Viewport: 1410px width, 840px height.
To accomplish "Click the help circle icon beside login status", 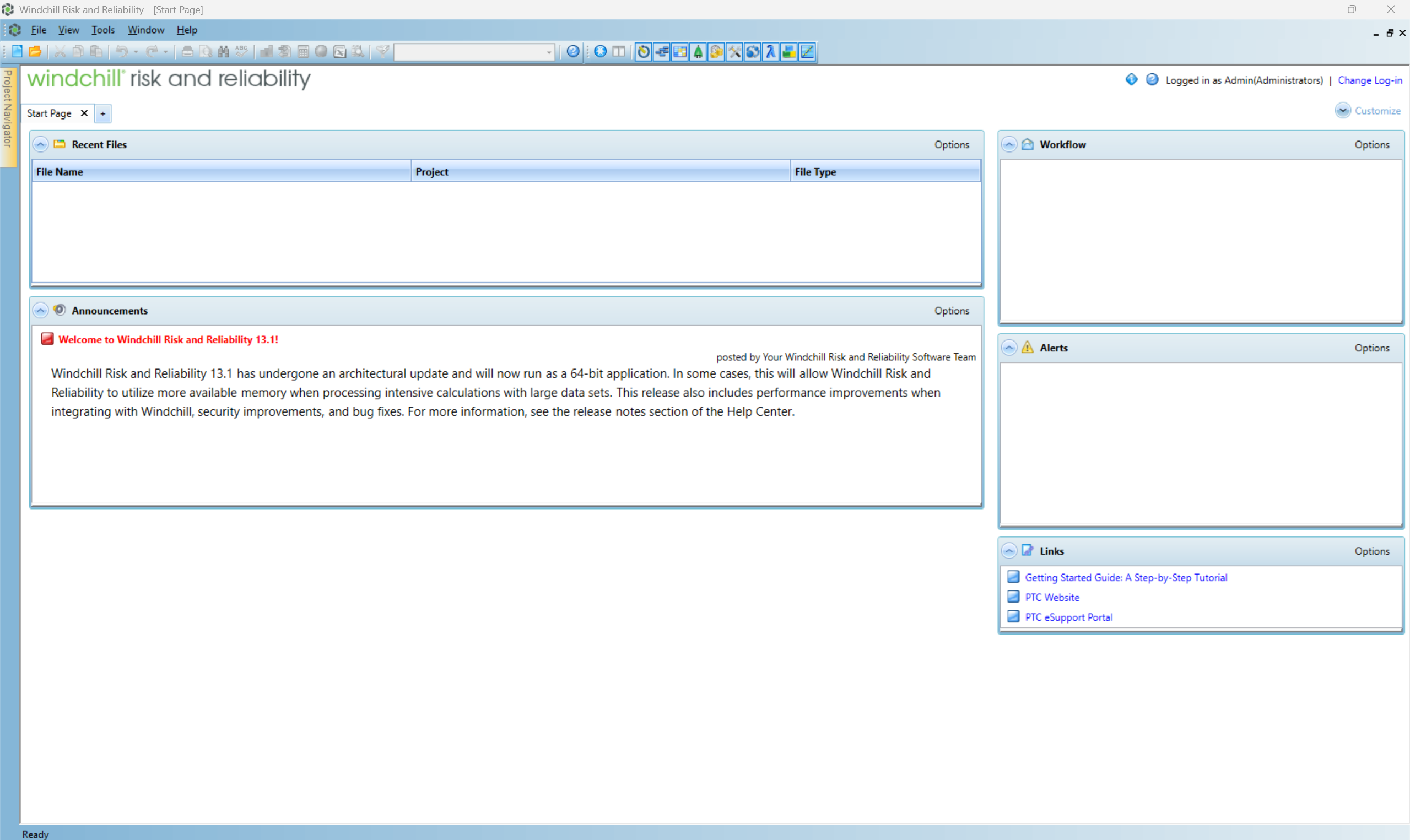I will click(1152, 79).
